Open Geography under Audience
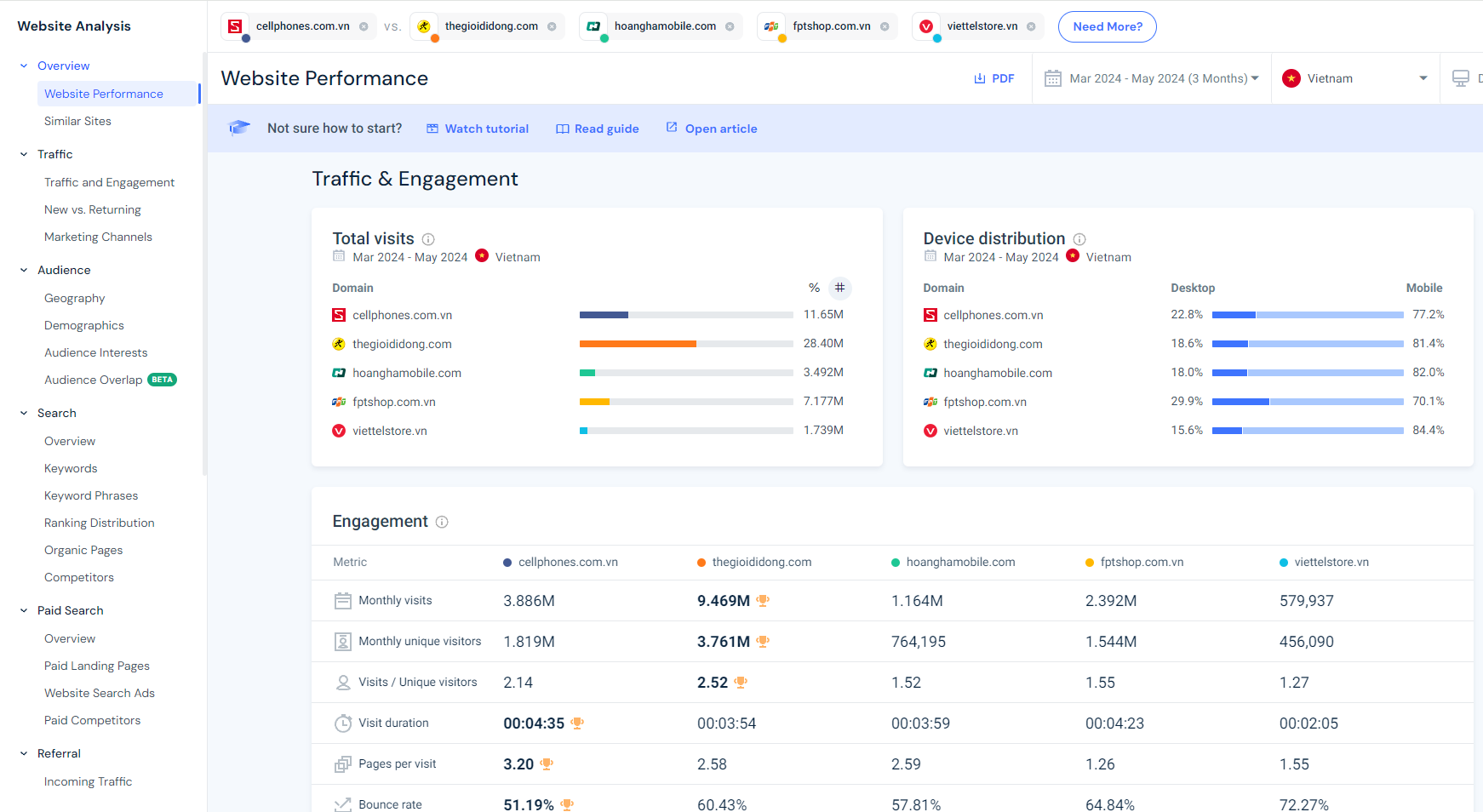The width and height of the screenshot is (1483, 812). (75, 298)
